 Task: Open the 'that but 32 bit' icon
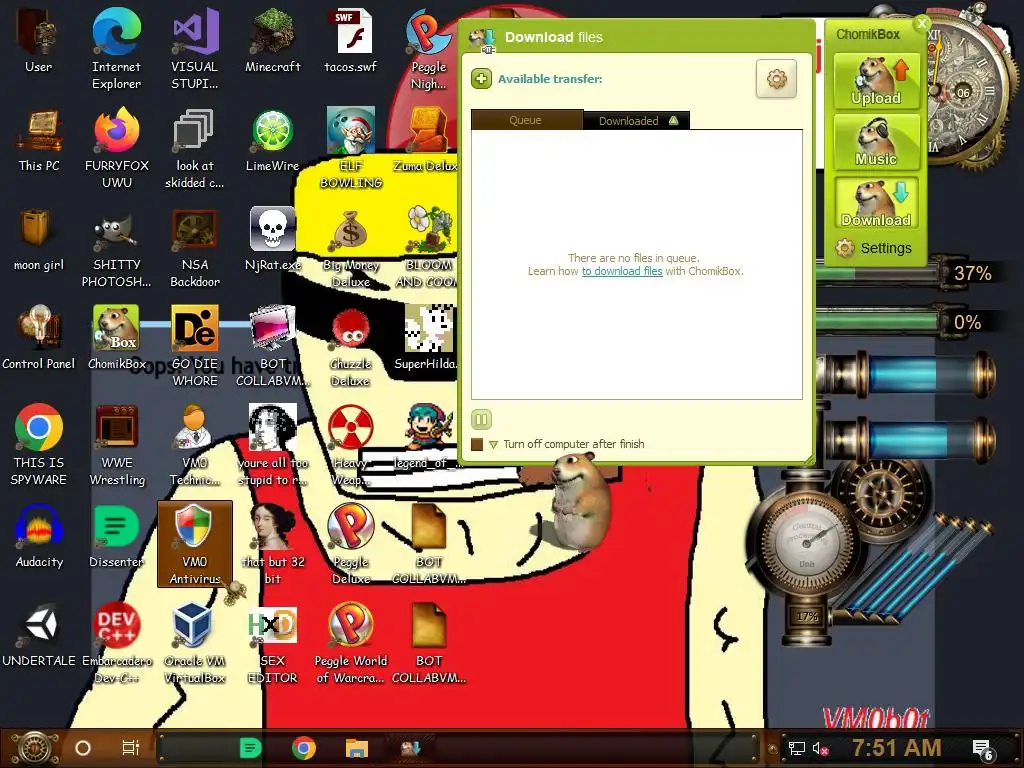273,544
